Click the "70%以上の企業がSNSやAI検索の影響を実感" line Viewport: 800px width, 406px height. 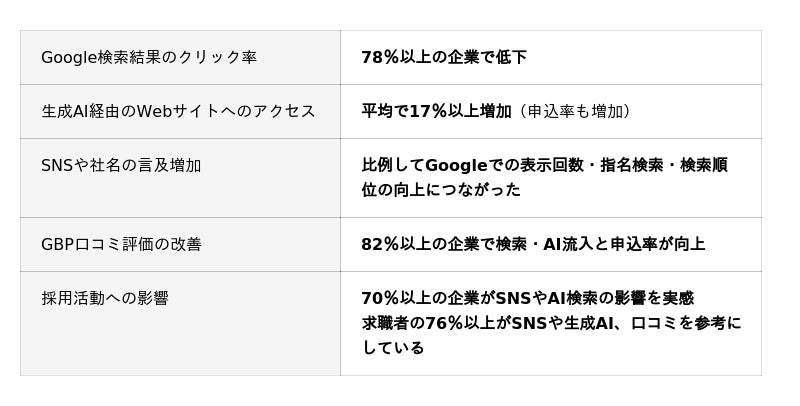527,298
